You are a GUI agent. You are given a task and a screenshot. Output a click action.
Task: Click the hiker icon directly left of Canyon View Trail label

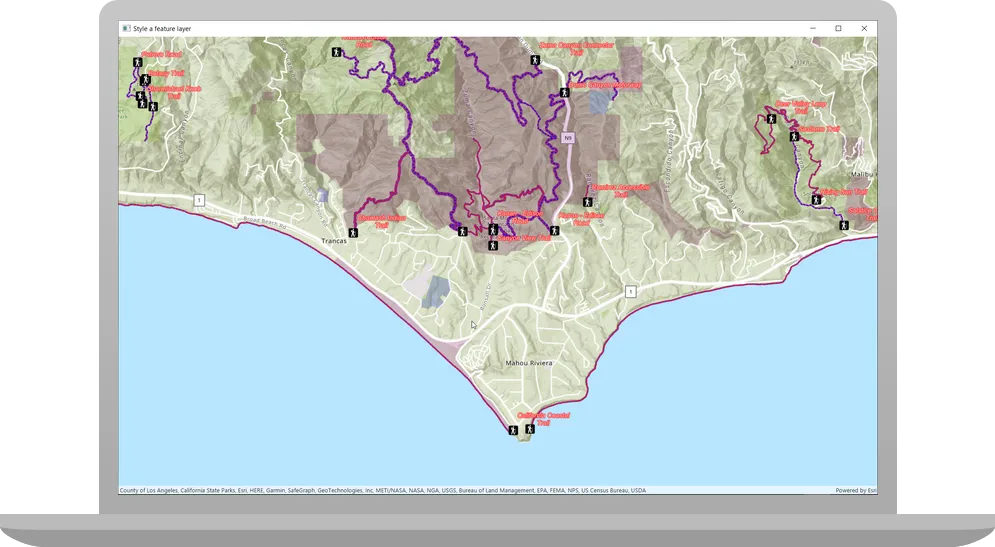493,245
